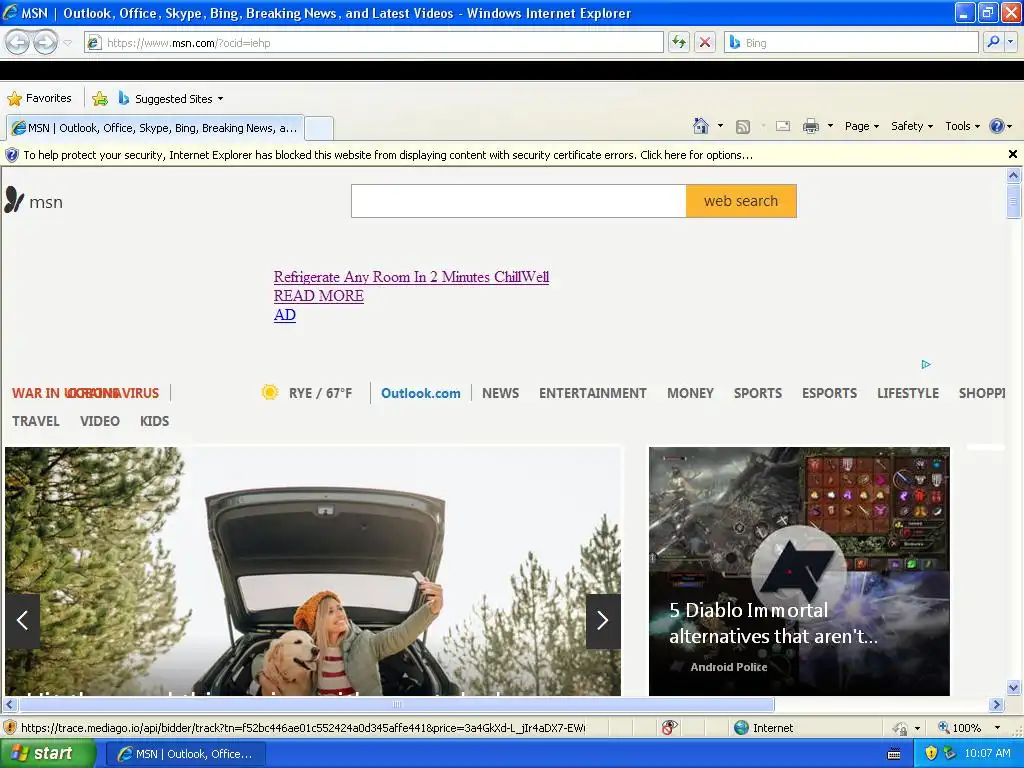Open the recent pages dropdown arrow
The height and width of the screenshot is (768, 1024).
(x=67, y=43)
